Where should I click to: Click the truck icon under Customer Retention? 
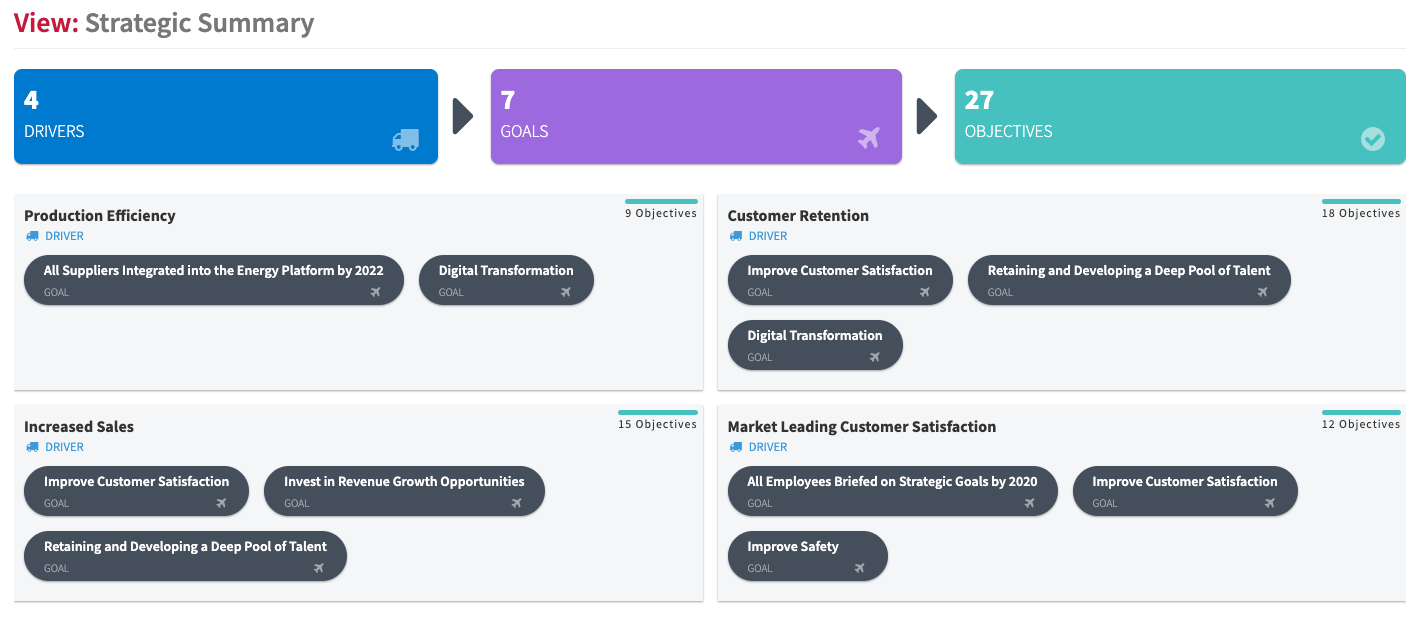pos(736,236)
